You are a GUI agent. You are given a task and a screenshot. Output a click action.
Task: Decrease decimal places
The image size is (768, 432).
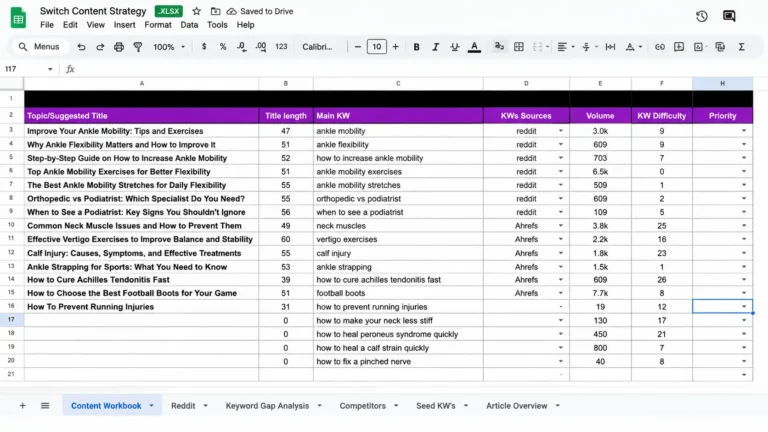(x=241, y=47)
